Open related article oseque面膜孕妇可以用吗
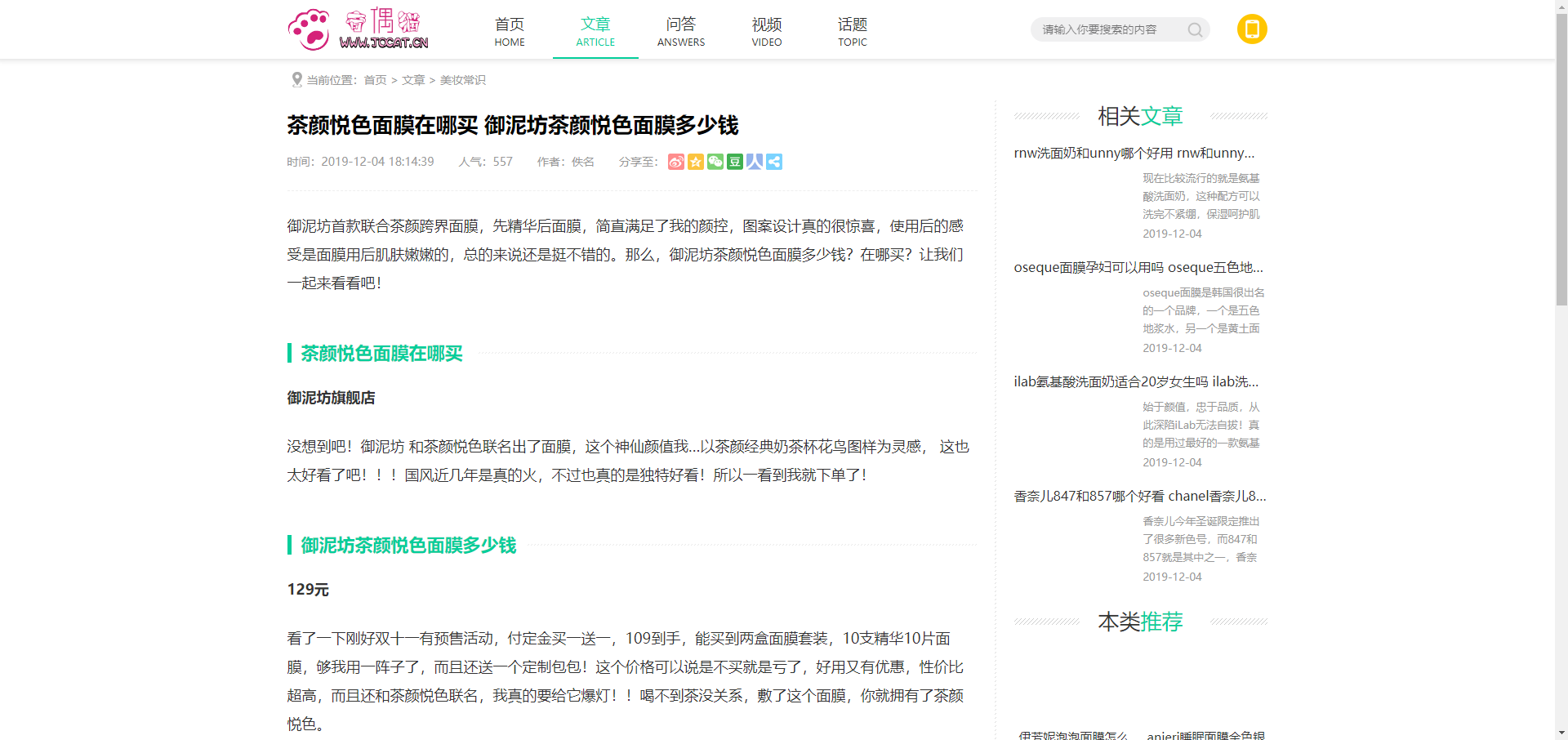Image resolution: width=1568 pixels, height=740 pixels. tap(1138, 267)
